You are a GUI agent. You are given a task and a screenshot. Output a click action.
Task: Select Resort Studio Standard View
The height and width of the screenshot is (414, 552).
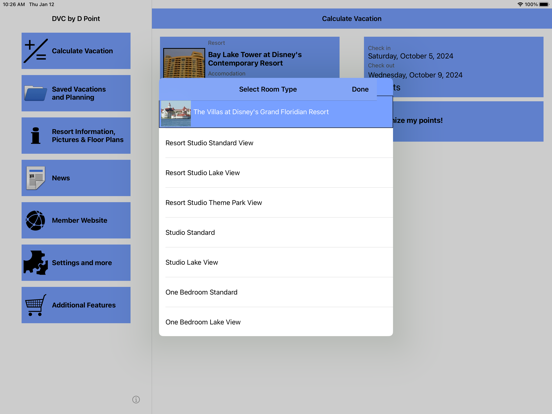[276, 143]
